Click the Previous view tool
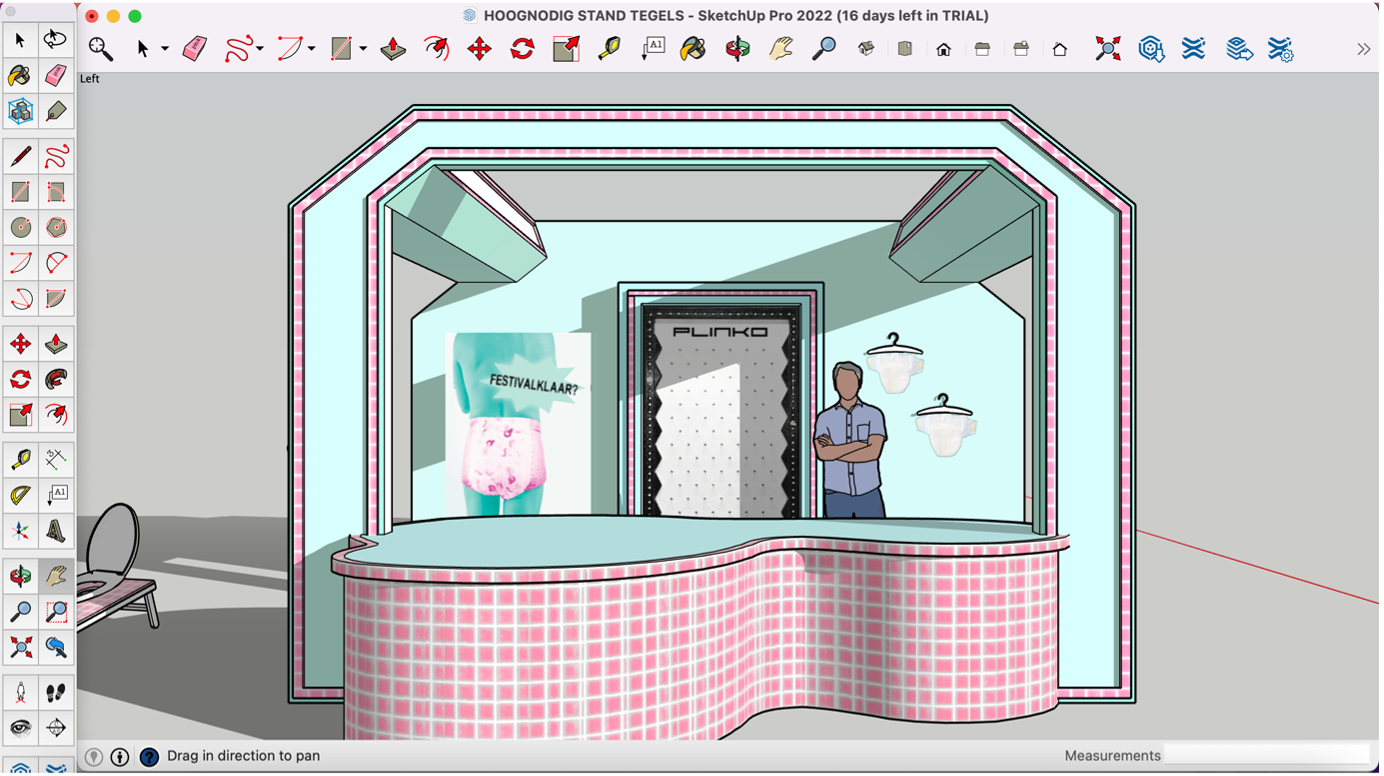The height and width of the screenshot is (776, 1384). [x=56, y=648]
